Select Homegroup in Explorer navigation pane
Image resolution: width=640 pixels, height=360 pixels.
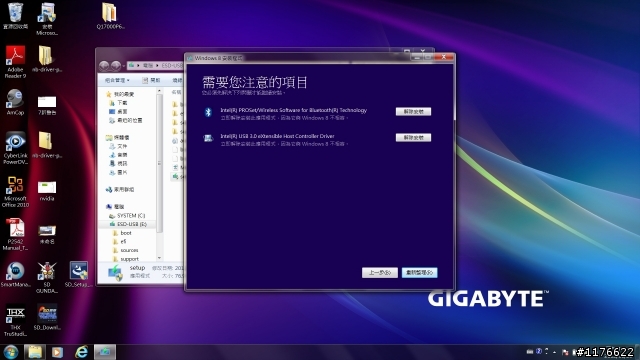pos(120,189)
